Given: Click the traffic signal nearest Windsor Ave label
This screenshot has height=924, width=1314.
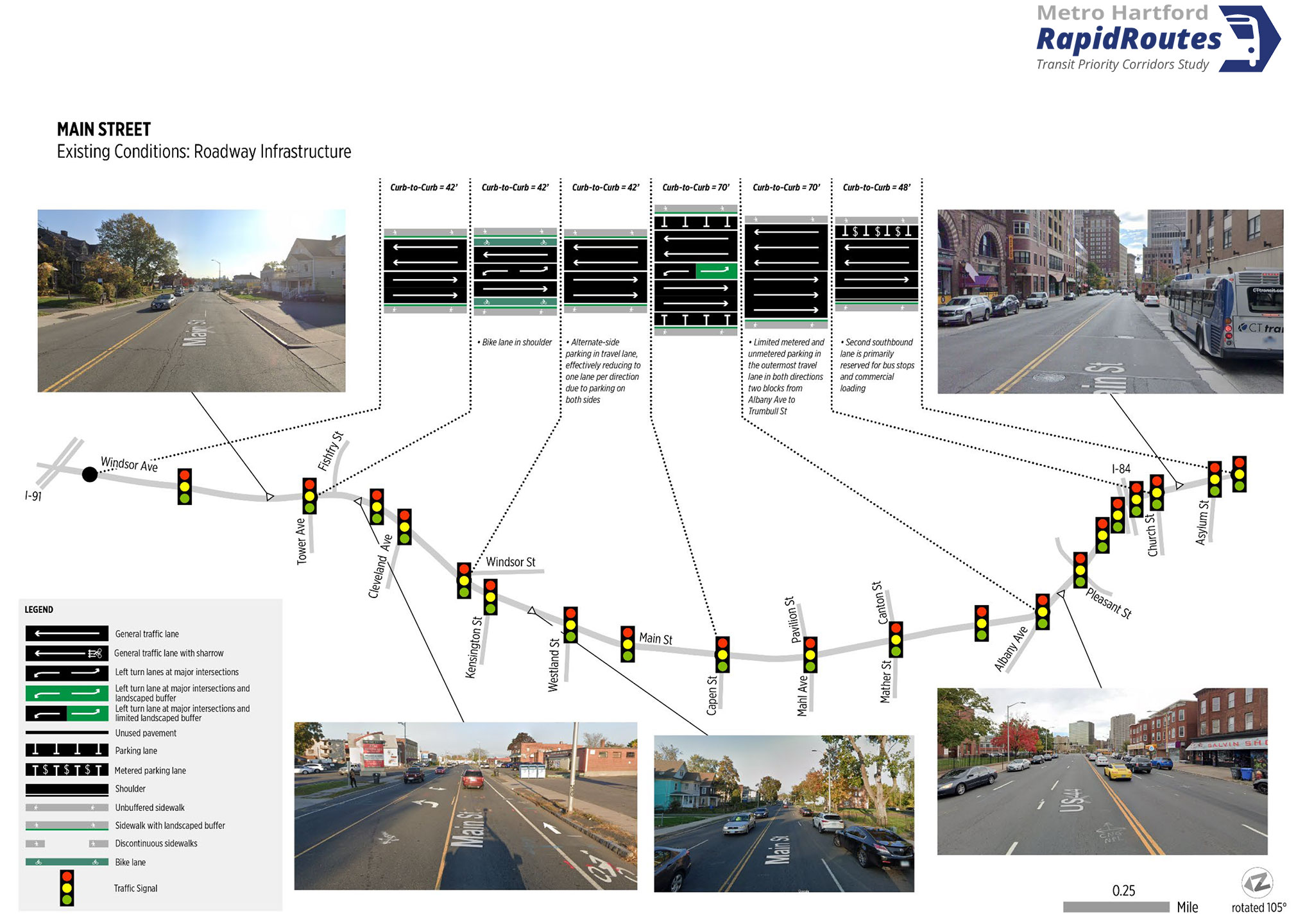Looking at the screenshot, I should [185, 486].
